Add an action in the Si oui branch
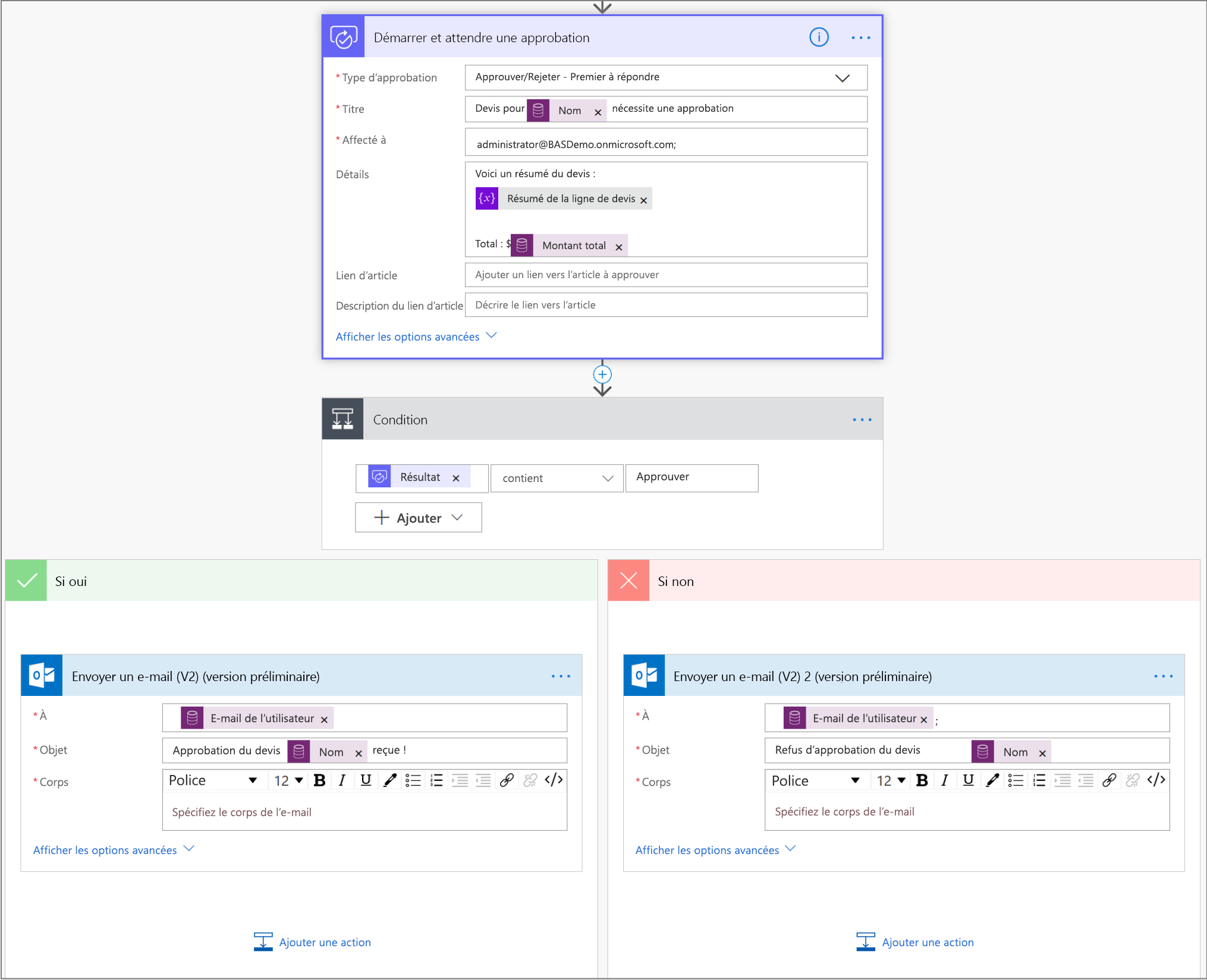The image size is (1207, 980). coord(312,942)
